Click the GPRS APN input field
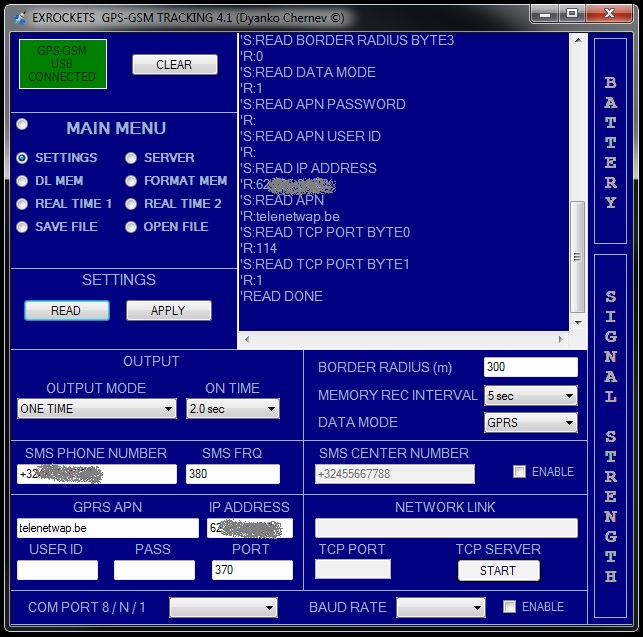643x637 pixels. [108, 528]
